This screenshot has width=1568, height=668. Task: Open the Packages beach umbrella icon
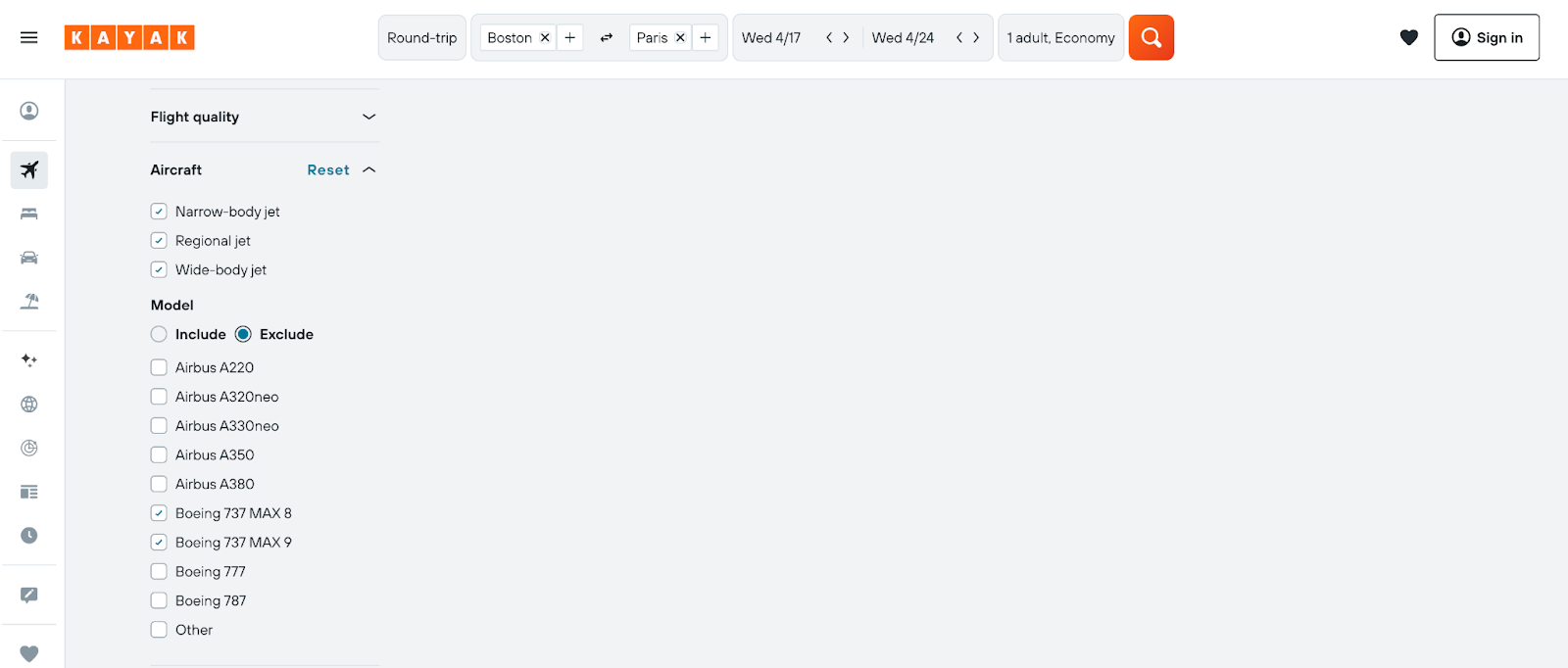tap(29, 301)
